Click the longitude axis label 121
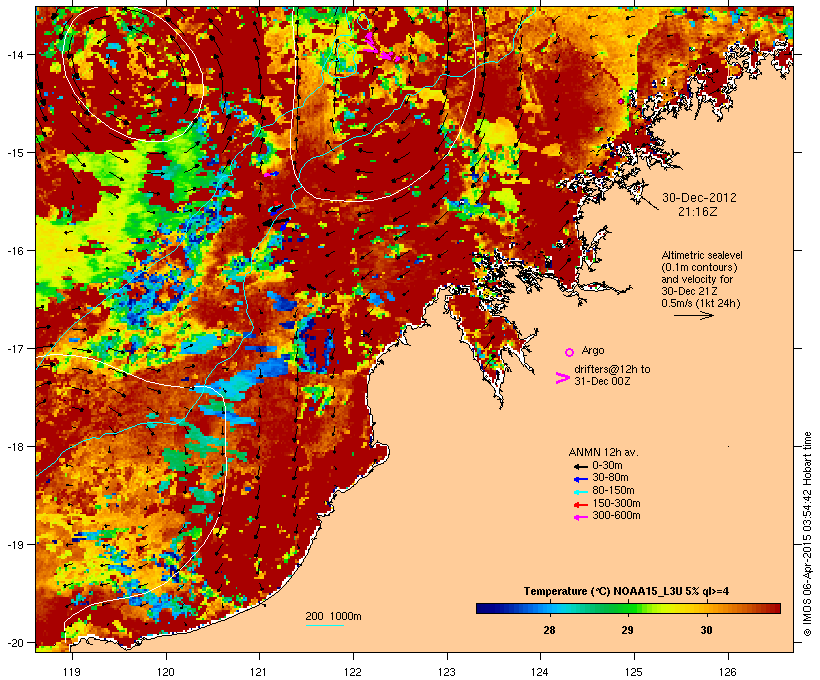Image resolution: width=820 pixels, height=680 pixels. click(x=259, y=672)
